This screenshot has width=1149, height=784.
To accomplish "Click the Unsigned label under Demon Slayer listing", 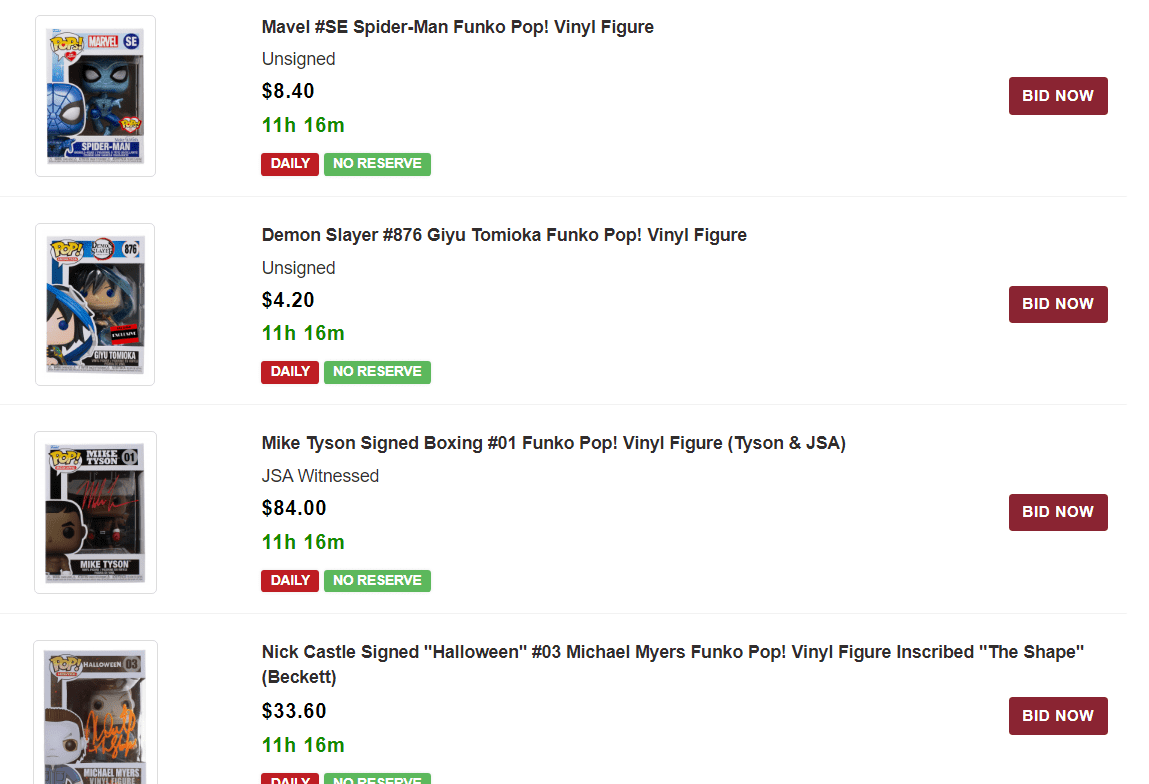I will click(298, 268).
